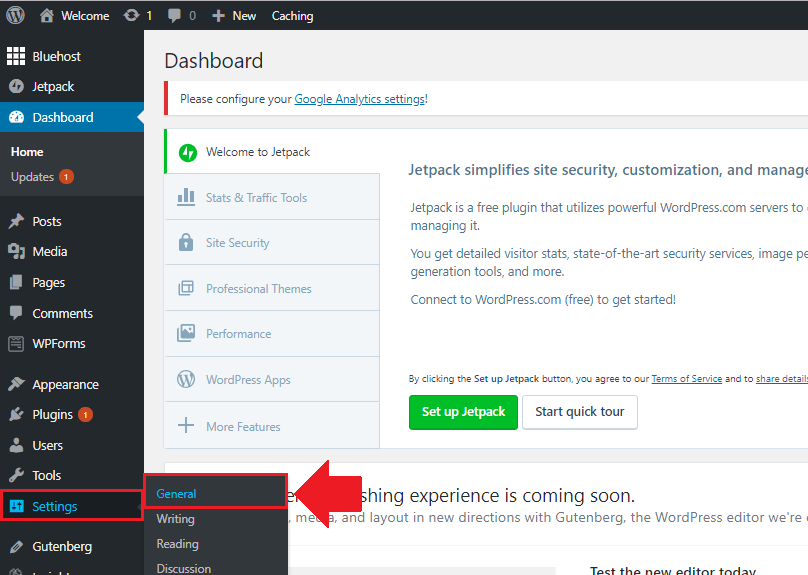Screen dimensions: 808x575
Task: Click the updates refresh icon in admin bar
Action: pos(131,15)
